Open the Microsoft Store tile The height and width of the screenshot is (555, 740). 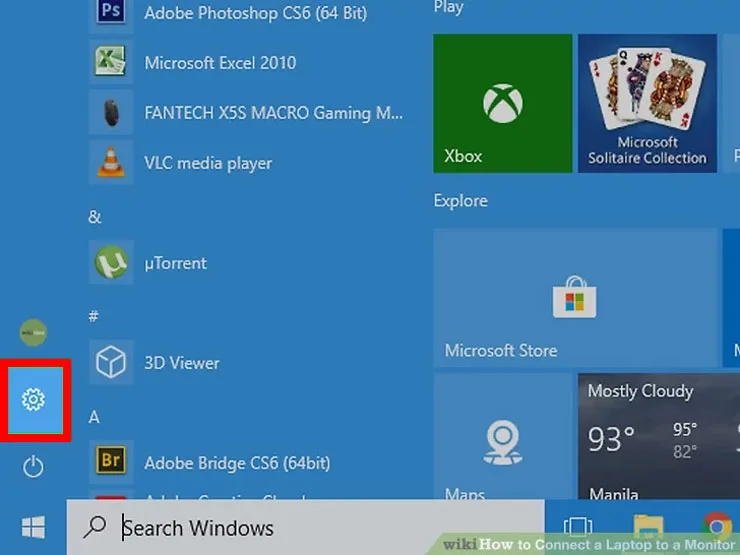tap(575, 298)
